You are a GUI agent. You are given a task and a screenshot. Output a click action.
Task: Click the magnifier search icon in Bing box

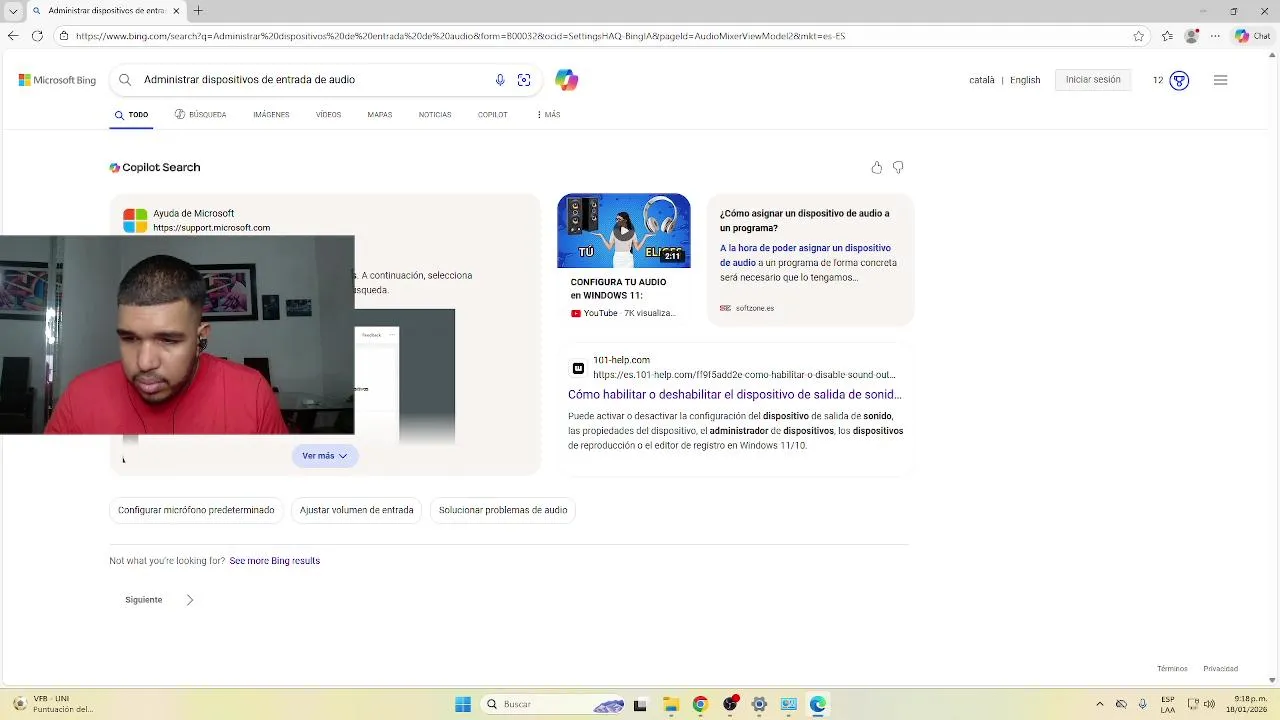(125, 80)
